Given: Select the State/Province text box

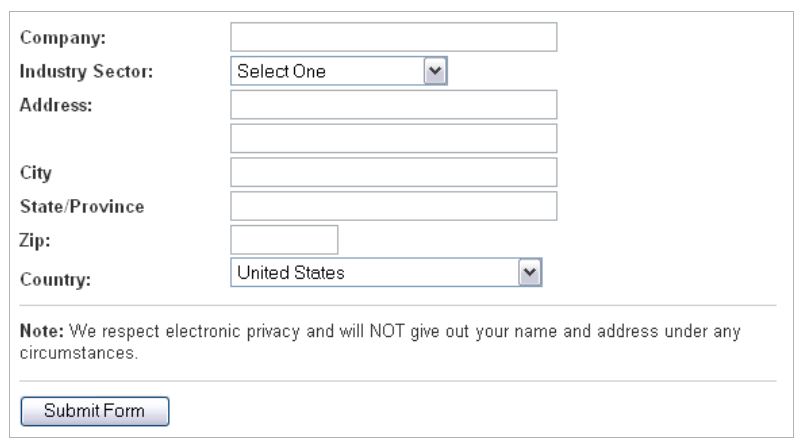Looking at the screenshot, I should tap(393, 206).
